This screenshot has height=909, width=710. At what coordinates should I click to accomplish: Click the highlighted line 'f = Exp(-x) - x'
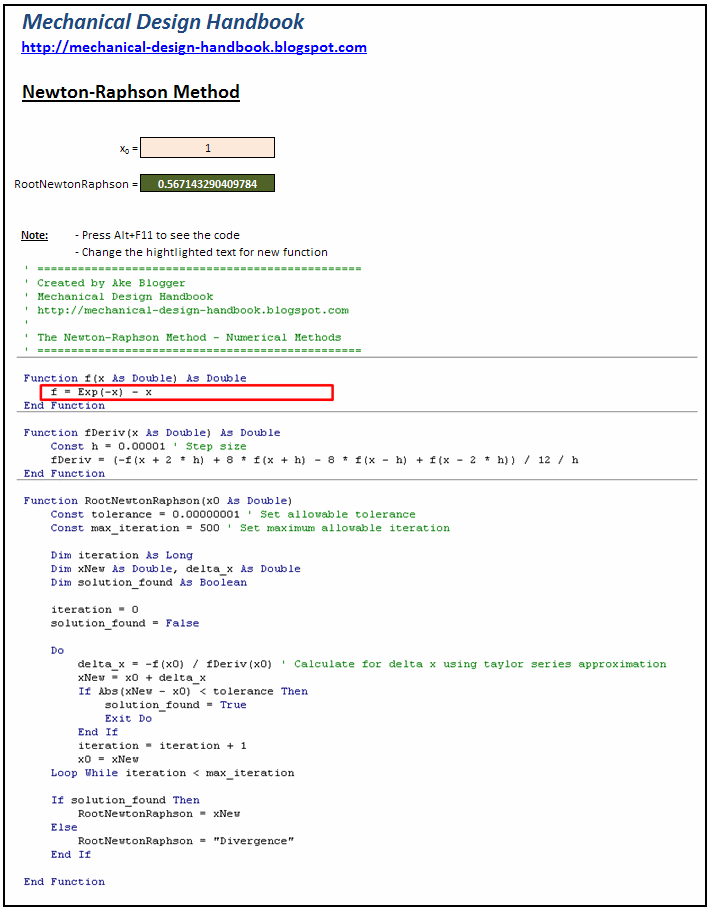click(x=187, y=392)
